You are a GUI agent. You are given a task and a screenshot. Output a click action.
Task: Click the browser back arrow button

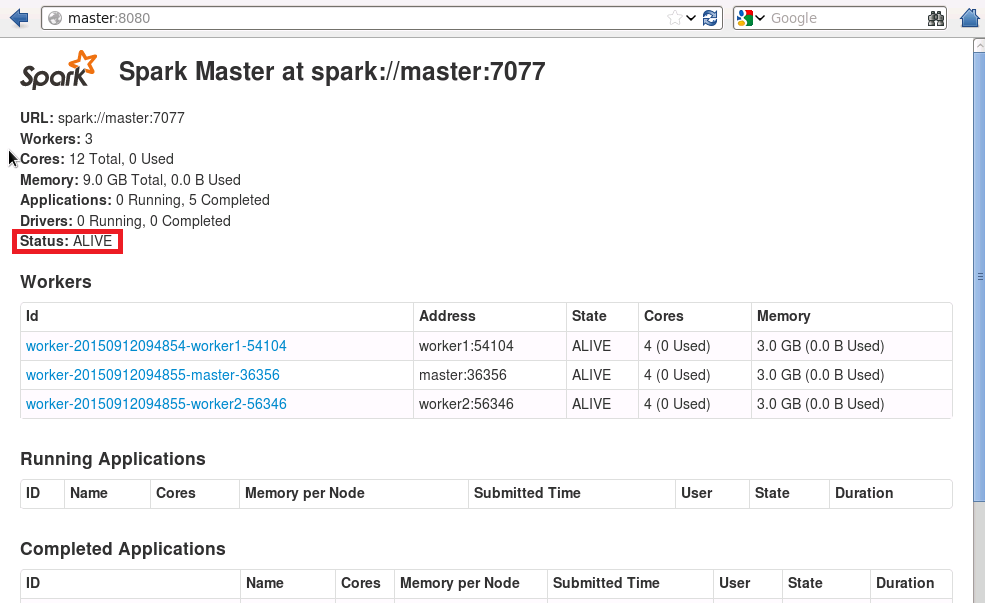coord(19,18)
